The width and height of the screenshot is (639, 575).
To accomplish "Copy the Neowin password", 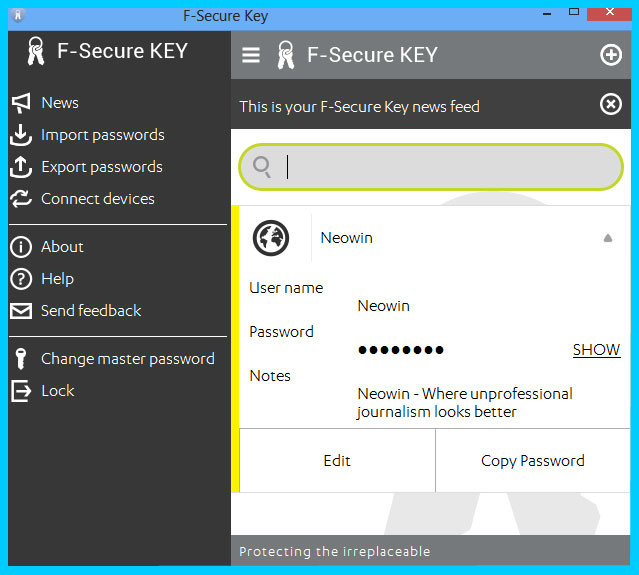I will tap(533, 460).
